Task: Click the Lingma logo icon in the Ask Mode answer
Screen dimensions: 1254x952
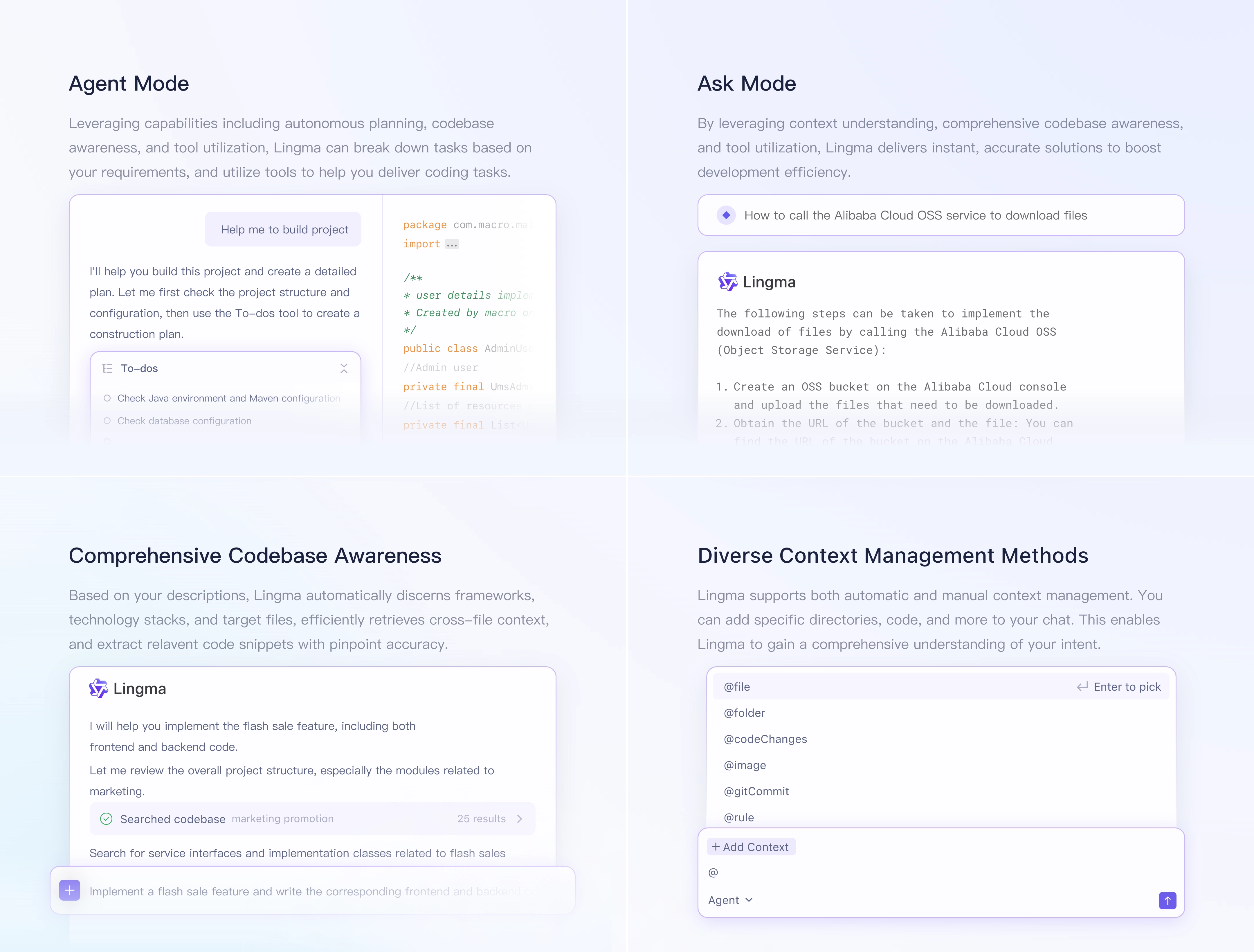Action: [x=727, y=282]
